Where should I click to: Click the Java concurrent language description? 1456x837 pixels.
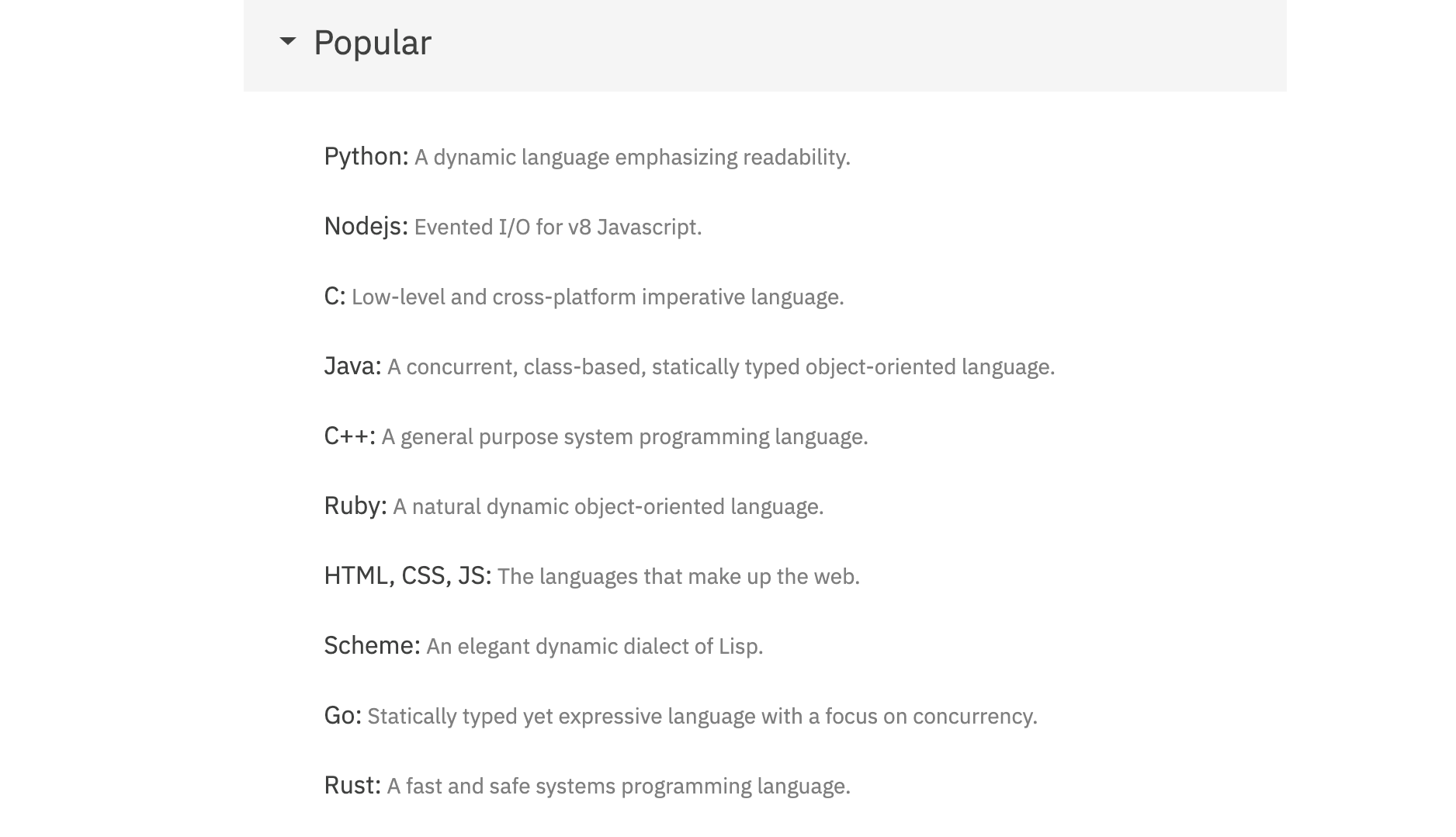(722, 366)
